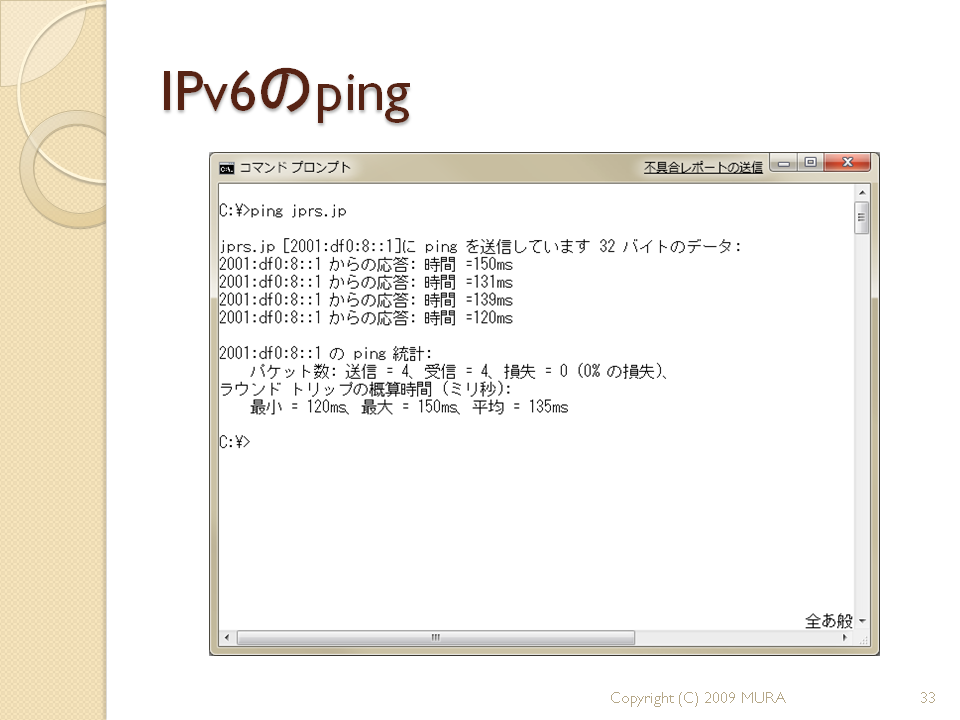This screenshot has height=720, width=960.
Task: Click the reply line with 時間 =139ms
Action: tap(366, 300)
